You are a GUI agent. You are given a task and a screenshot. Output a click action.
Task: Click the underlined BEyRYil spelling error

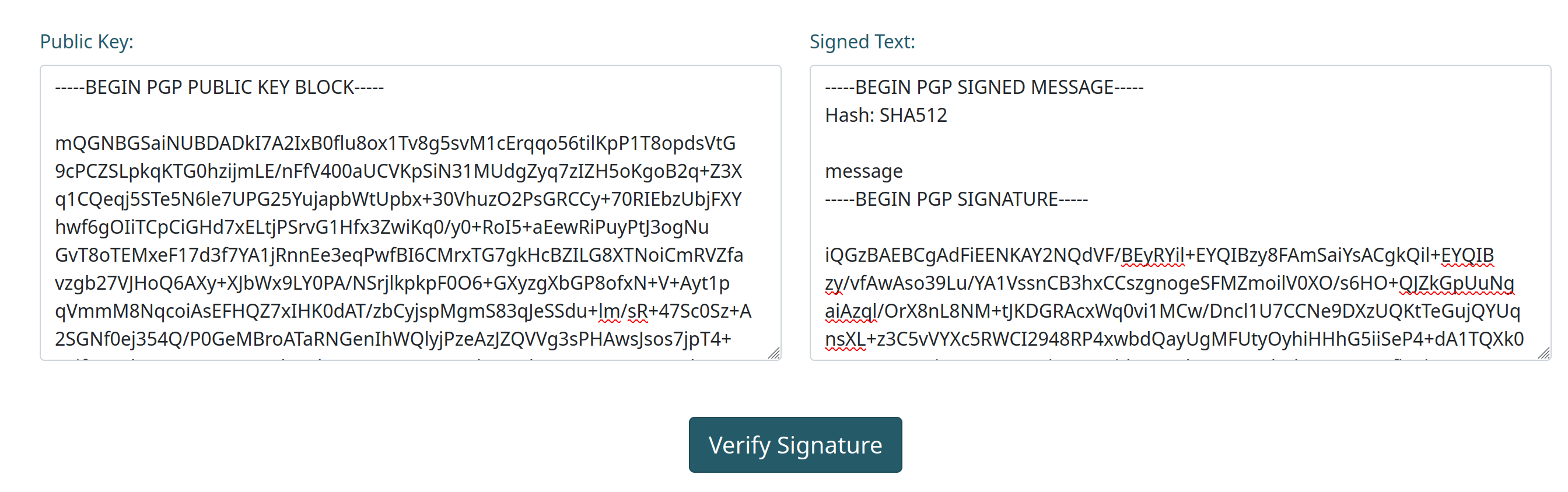point(1152,255)
